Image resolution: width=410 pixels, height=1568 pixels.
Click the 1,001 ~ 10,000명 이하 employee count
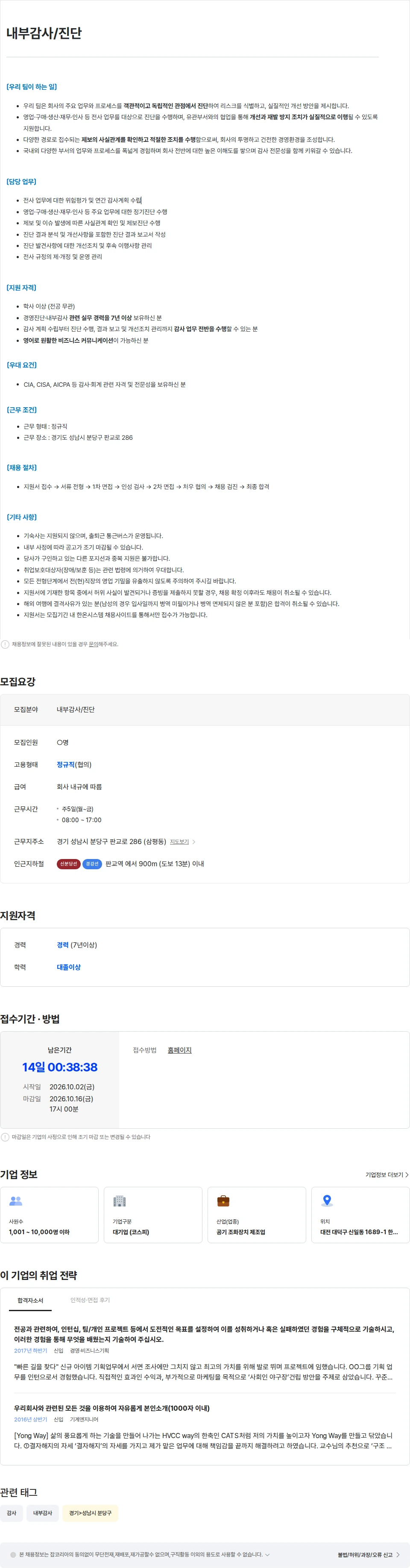(39, 1232)
